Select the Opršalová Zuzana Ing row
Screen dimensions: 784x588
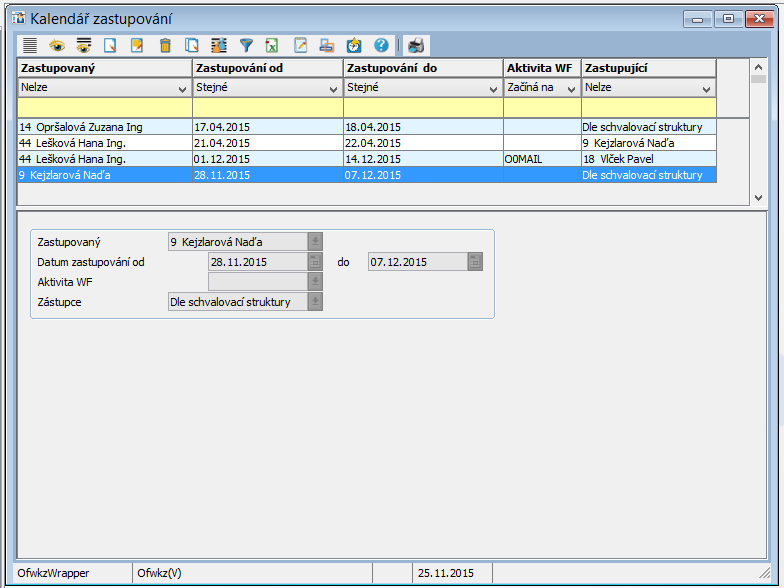pos(104,127)
